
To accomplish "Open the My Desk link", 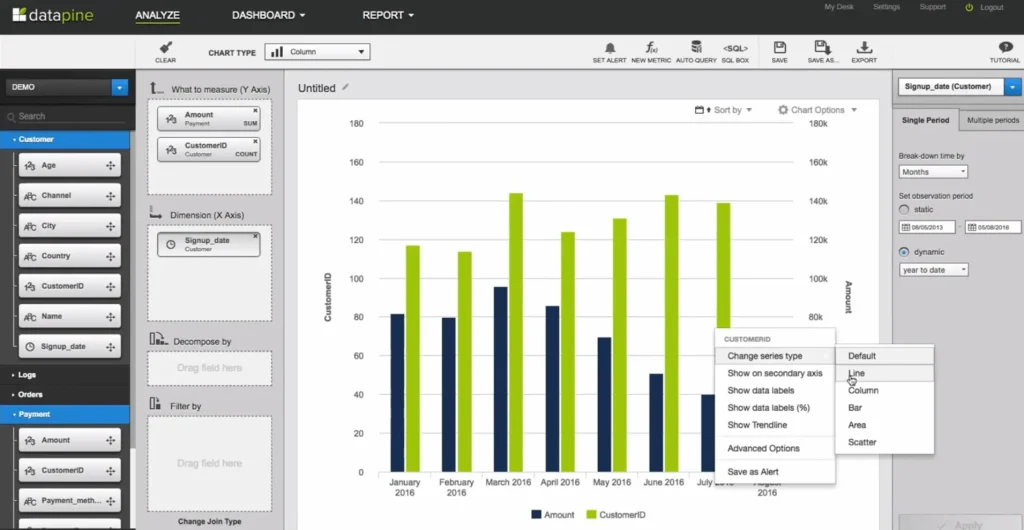I will [x=839, y=7].
